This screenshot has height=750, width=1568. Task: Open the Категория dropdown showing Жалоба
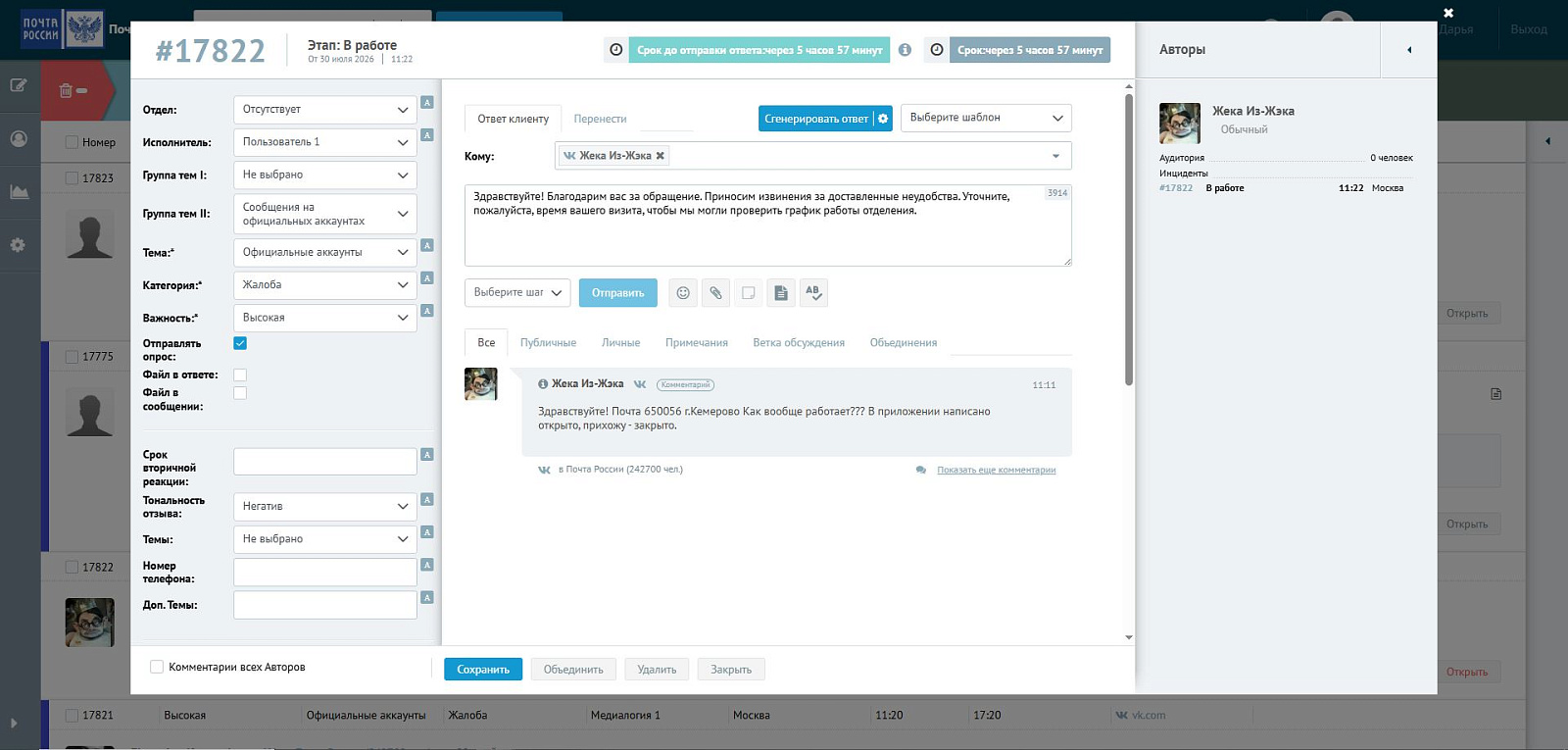325,285
